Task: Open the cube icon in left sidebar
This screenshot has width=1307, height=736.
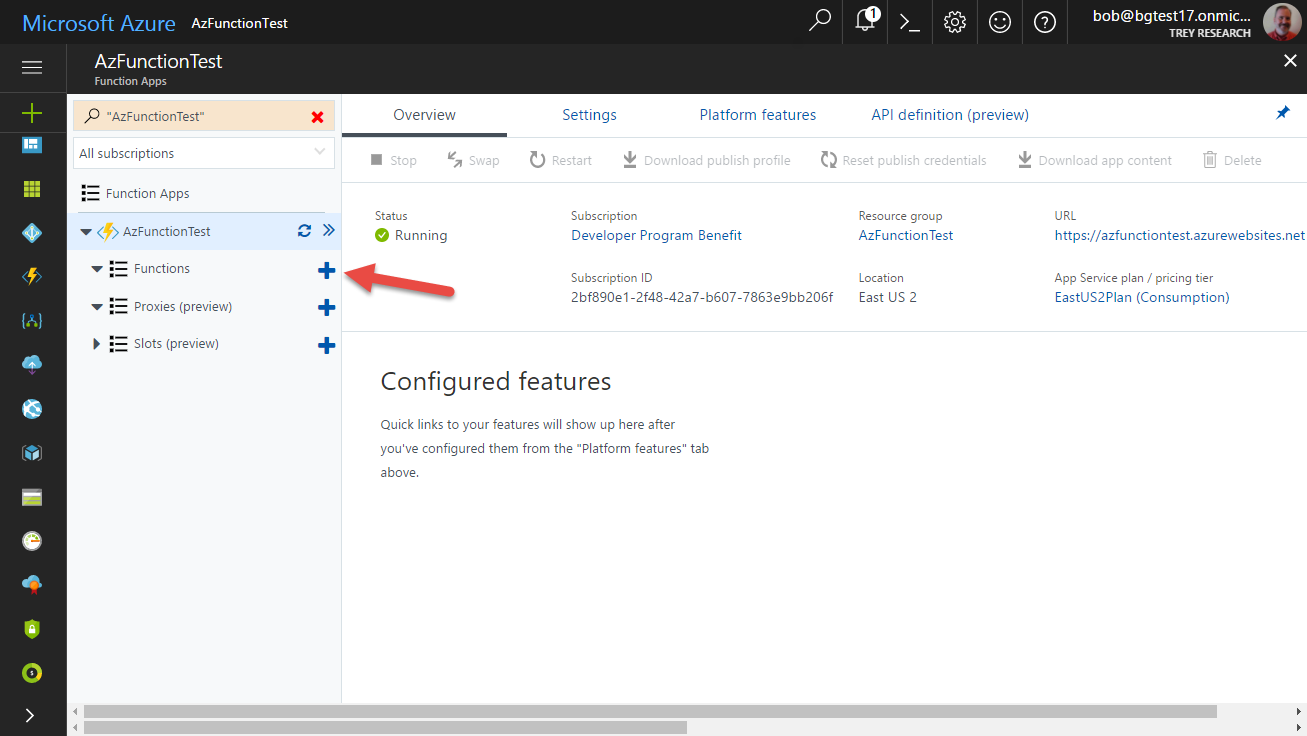Action: click(x=32, y=453)
